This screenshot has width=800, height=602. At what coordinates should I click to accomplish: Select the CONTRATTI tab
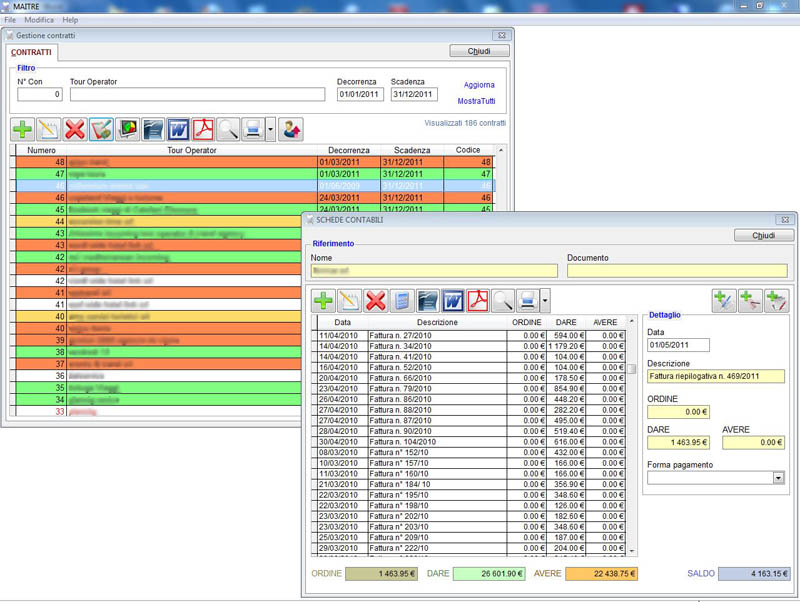pyautogui.click(x=32, y=52)
